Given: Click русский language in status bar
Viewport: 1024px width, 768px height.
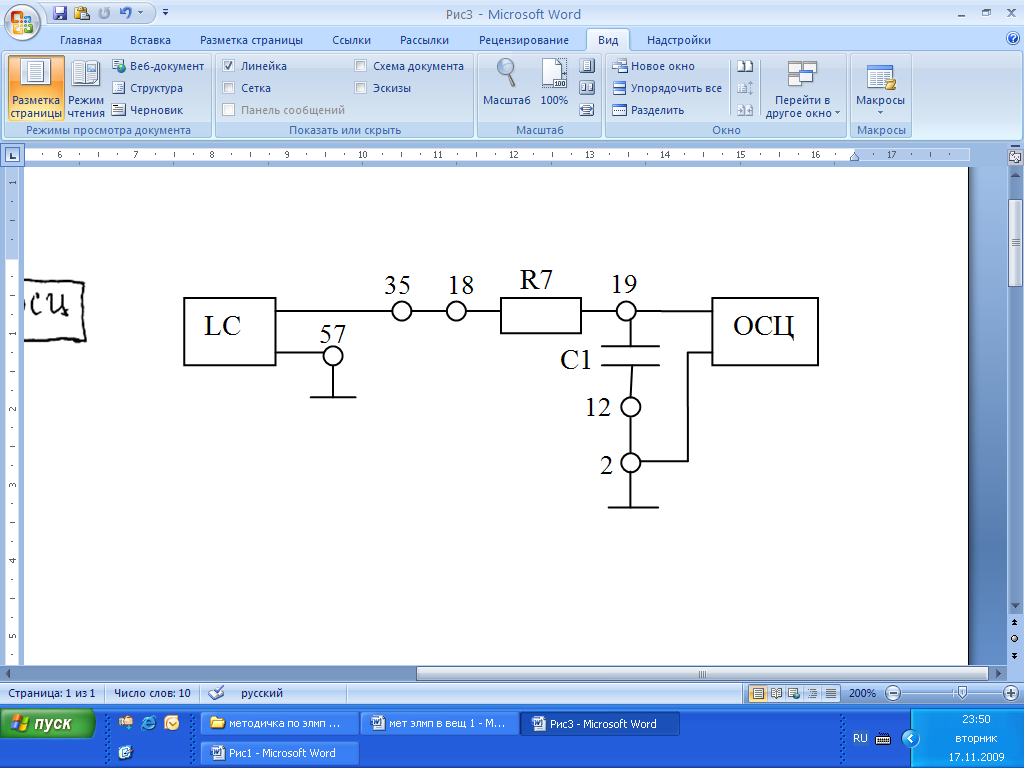Looking at the screenshot, I should tap(262, 694).
